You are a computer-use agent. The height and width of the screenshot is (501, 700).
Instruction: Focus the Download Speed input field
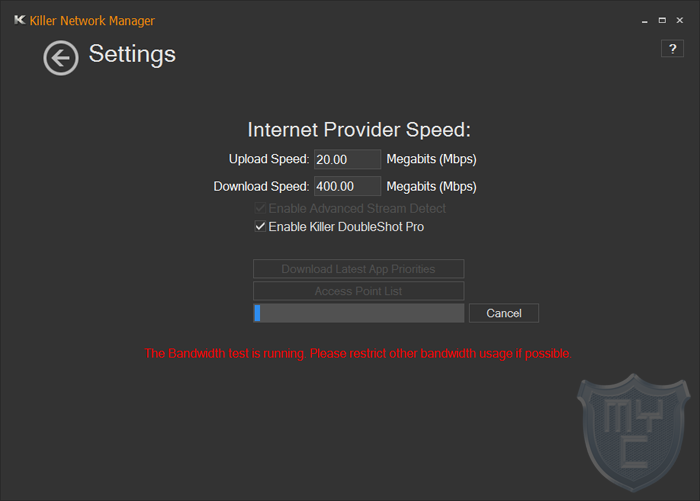(x=347, y=186)
